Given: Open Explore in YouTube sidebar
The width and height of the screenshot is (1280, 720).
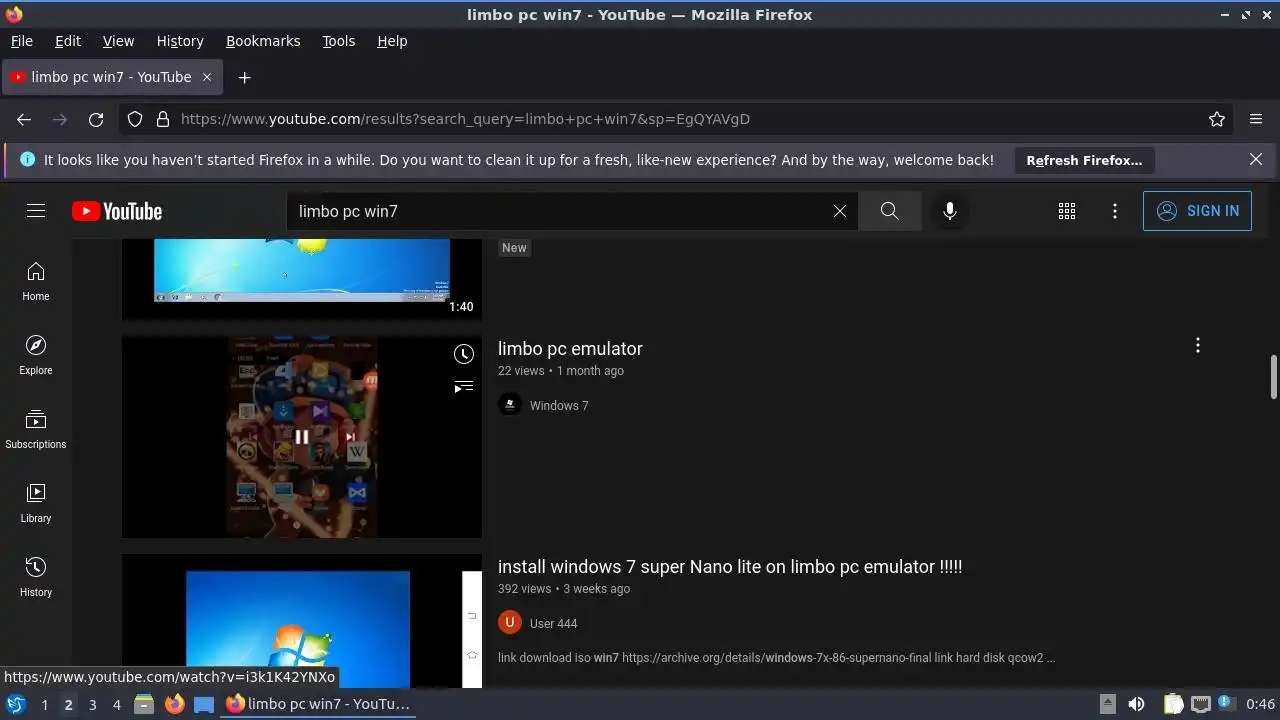Looking at the screenshot, I should pos(36,355).
